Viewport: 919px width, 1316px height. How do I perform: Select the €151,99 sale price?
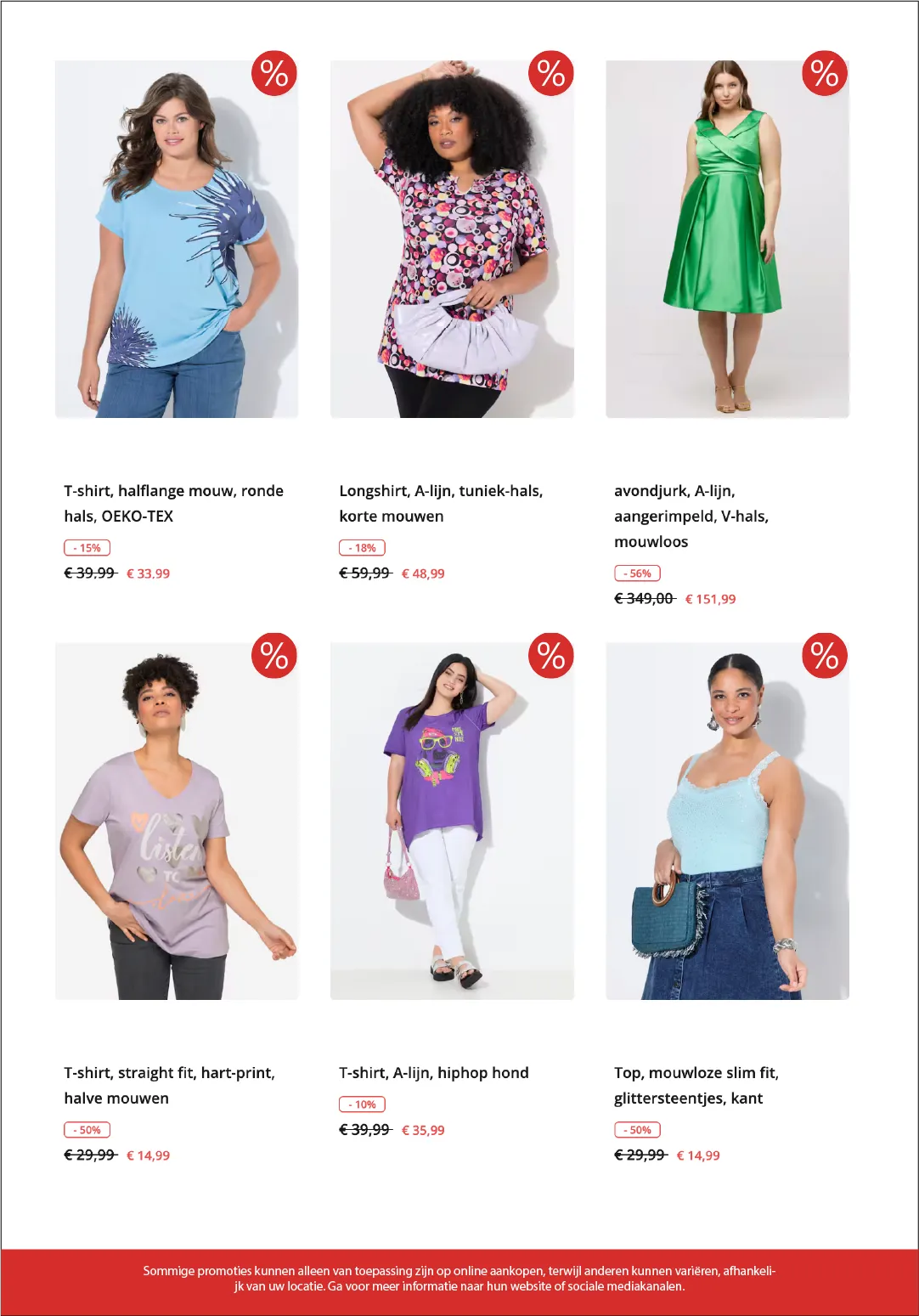[x=710, y=599]
